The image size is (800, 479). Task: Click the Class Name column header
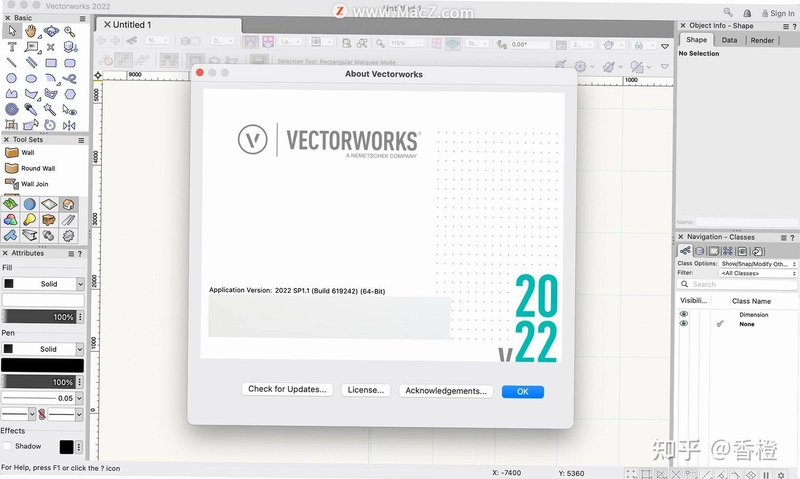point(751,301)
